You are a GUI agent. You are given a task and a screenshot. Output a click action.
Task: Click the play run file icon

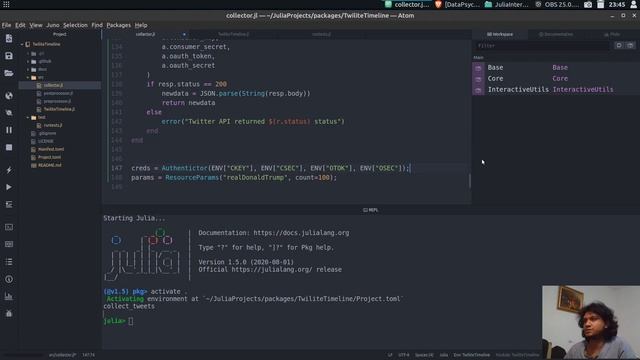coord(9,187)
